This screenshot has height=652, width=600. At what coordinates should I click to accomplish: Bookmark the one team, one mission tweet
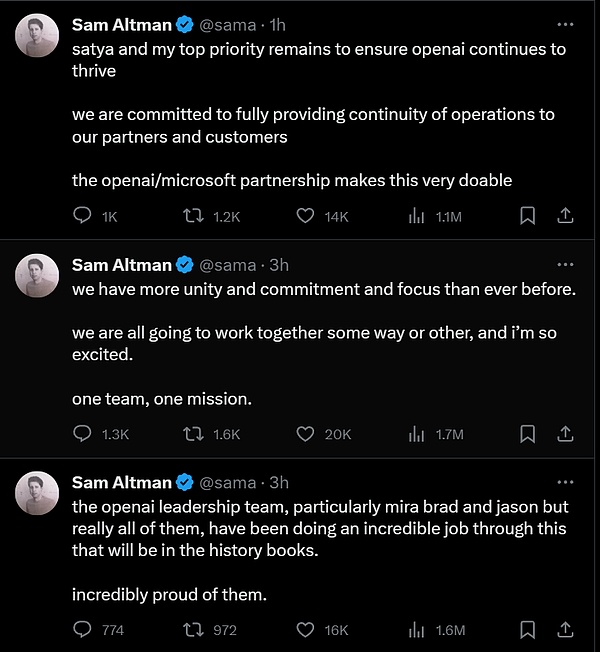point(528,434)
